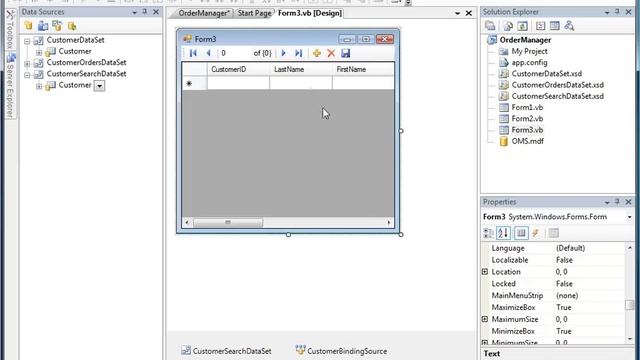This screenshot has height=360, width=640.
Task: Select OMS.mdf database file
Action: coord(527,141)
